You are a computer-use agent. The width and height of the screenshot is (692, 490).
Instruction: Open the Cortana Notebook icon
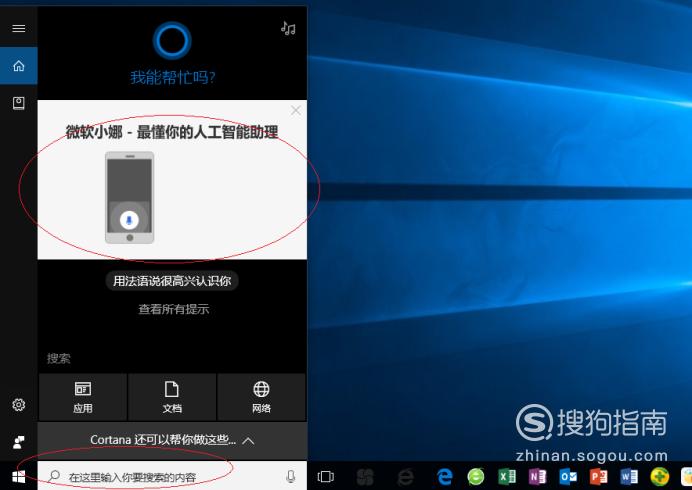(19, 103)
